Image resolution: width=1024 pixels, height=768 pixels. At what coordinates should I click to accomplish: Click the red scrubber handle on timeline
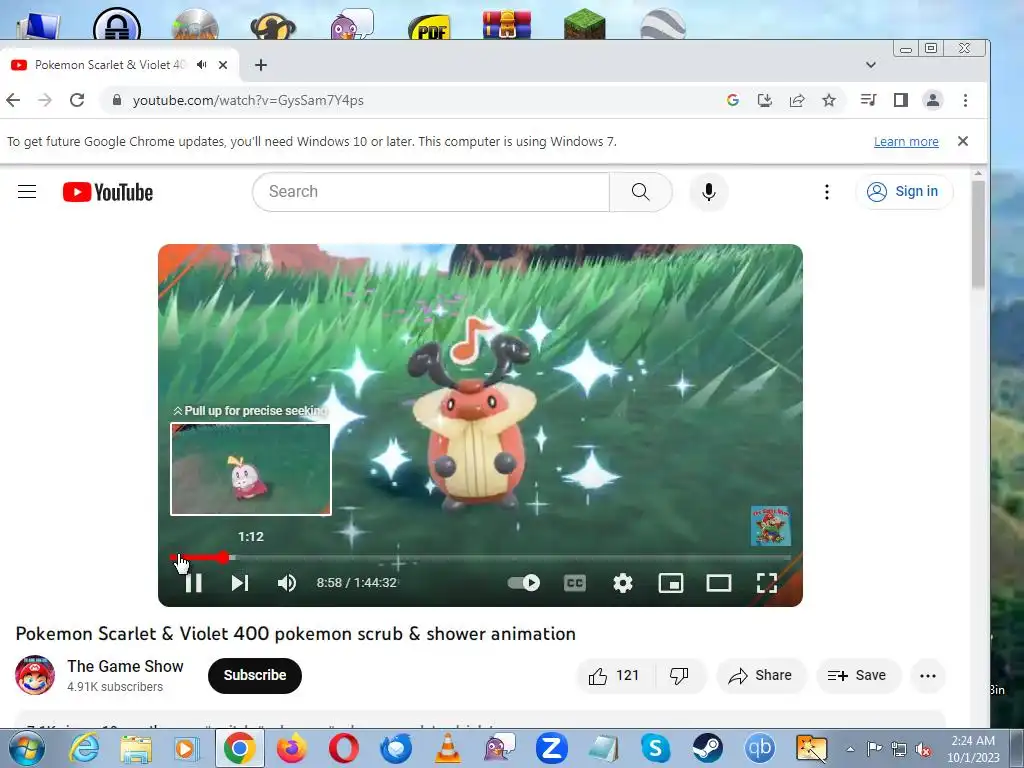[224, 558]
